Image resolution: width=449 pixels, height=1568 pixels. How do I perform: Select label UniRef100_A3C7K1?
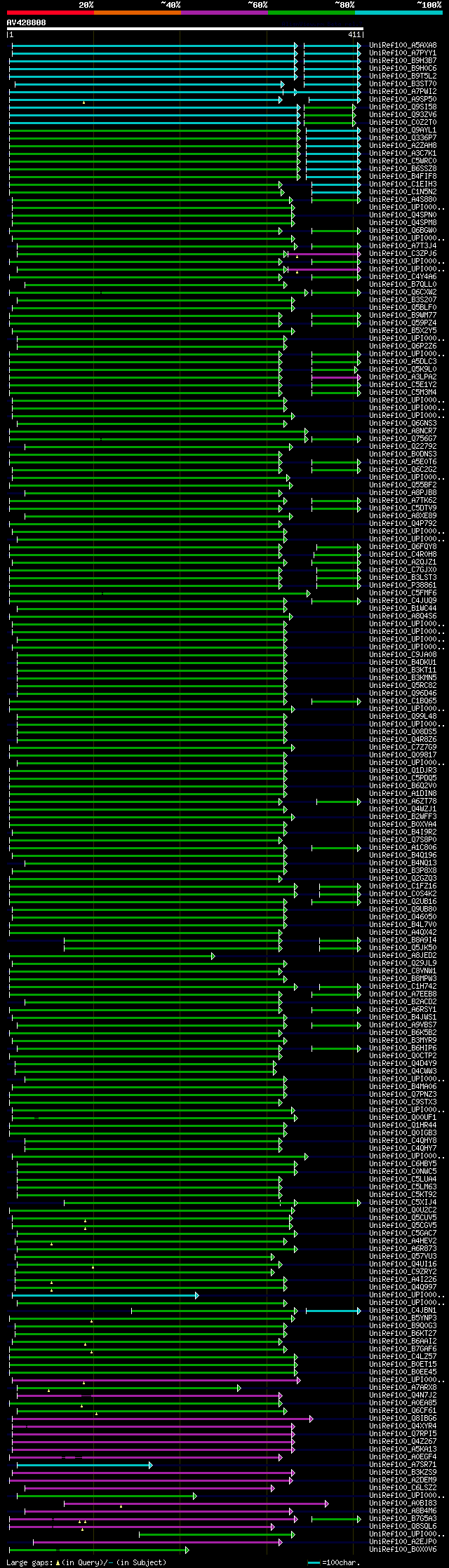(x=403, y=153)
